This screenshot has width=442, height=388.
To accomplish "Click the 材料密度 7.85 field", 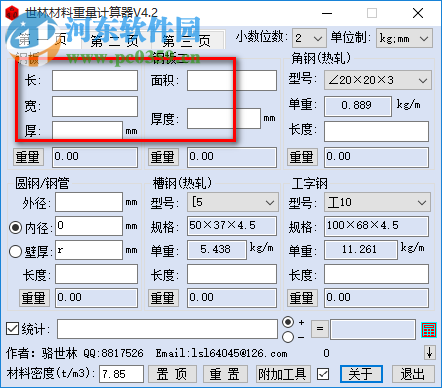I will 121,374.
